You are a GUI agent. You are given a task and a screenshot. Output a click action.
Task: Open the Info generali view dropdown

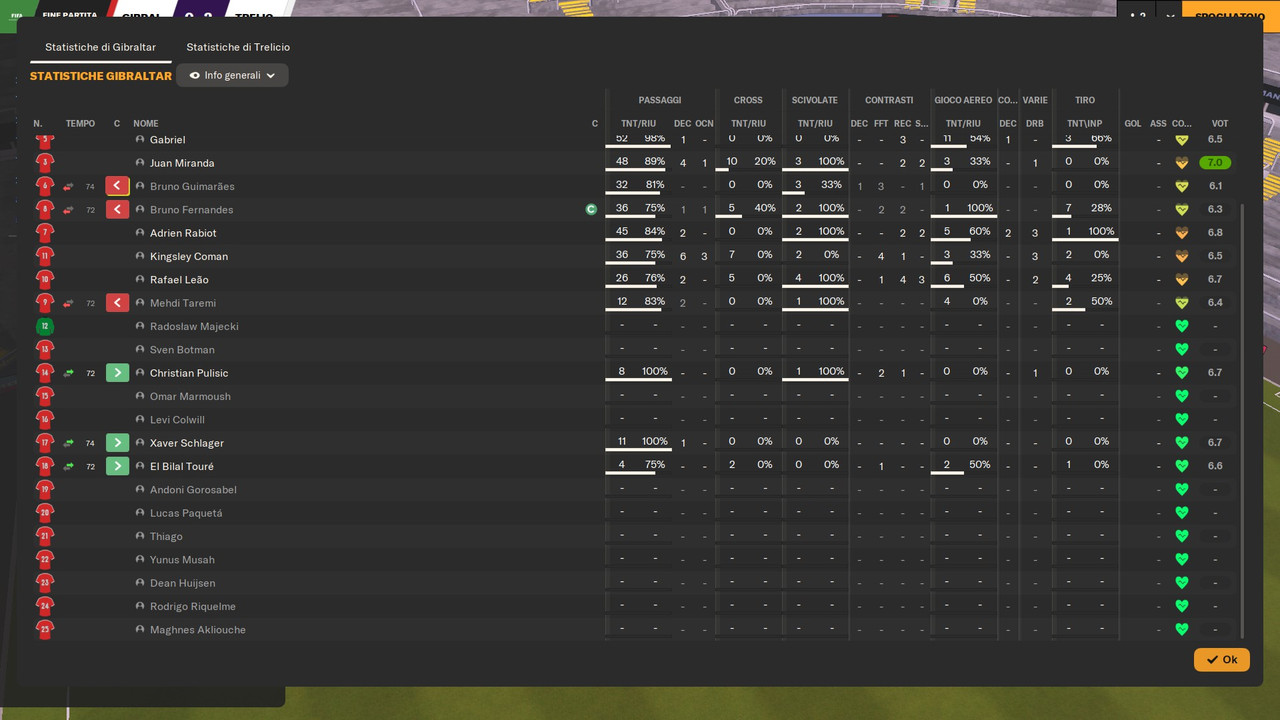pyautogui.click(x=232, y=75)
